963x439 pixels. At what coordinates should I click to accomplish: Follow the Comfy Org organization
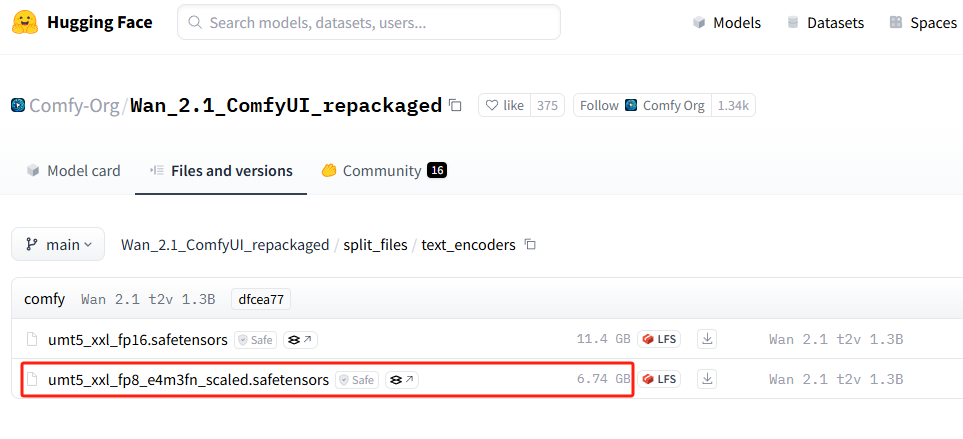click(x=599, y=105)
